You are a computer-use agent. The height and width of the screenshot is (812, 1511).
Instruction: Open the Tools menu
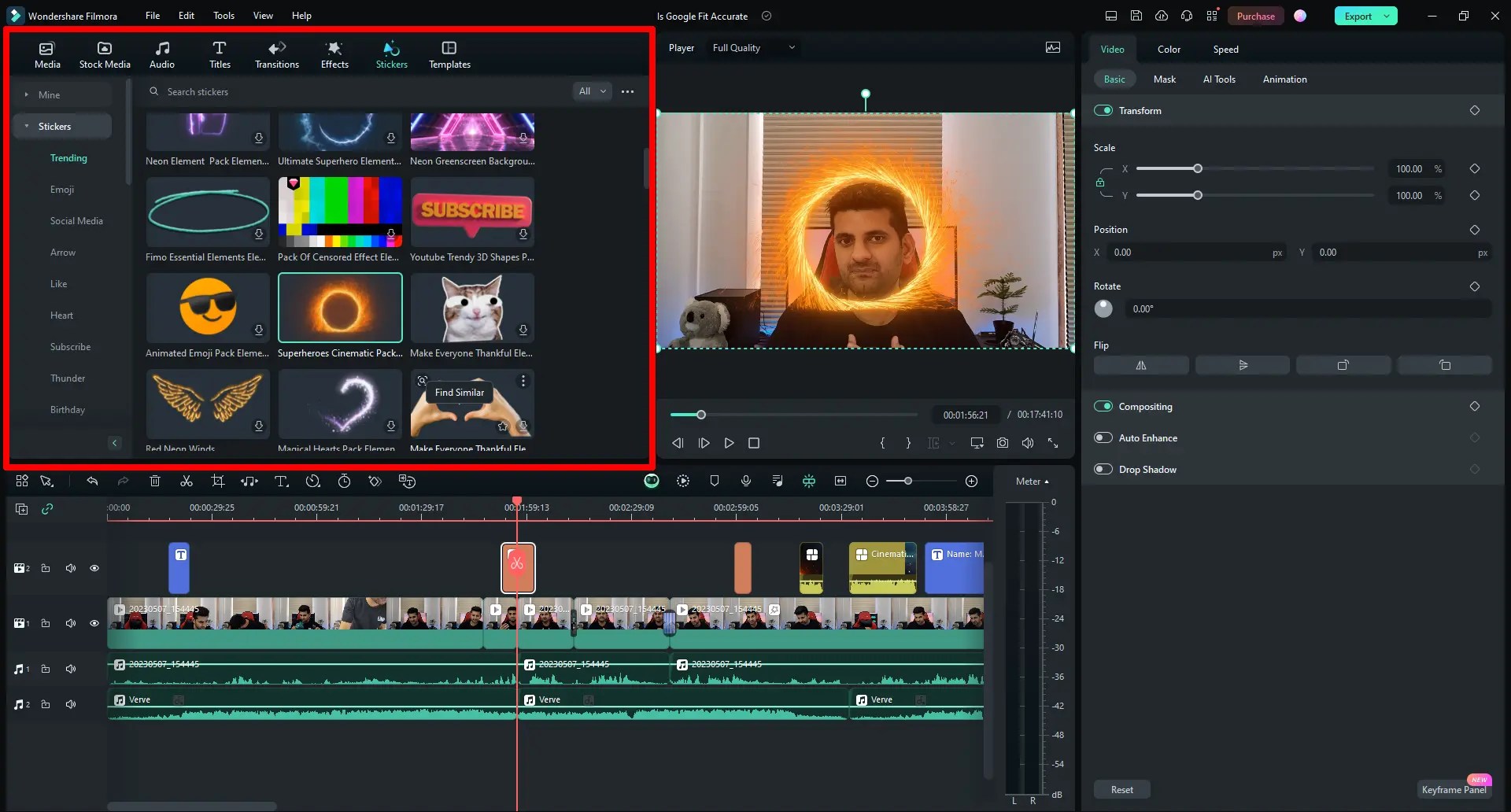224,15
